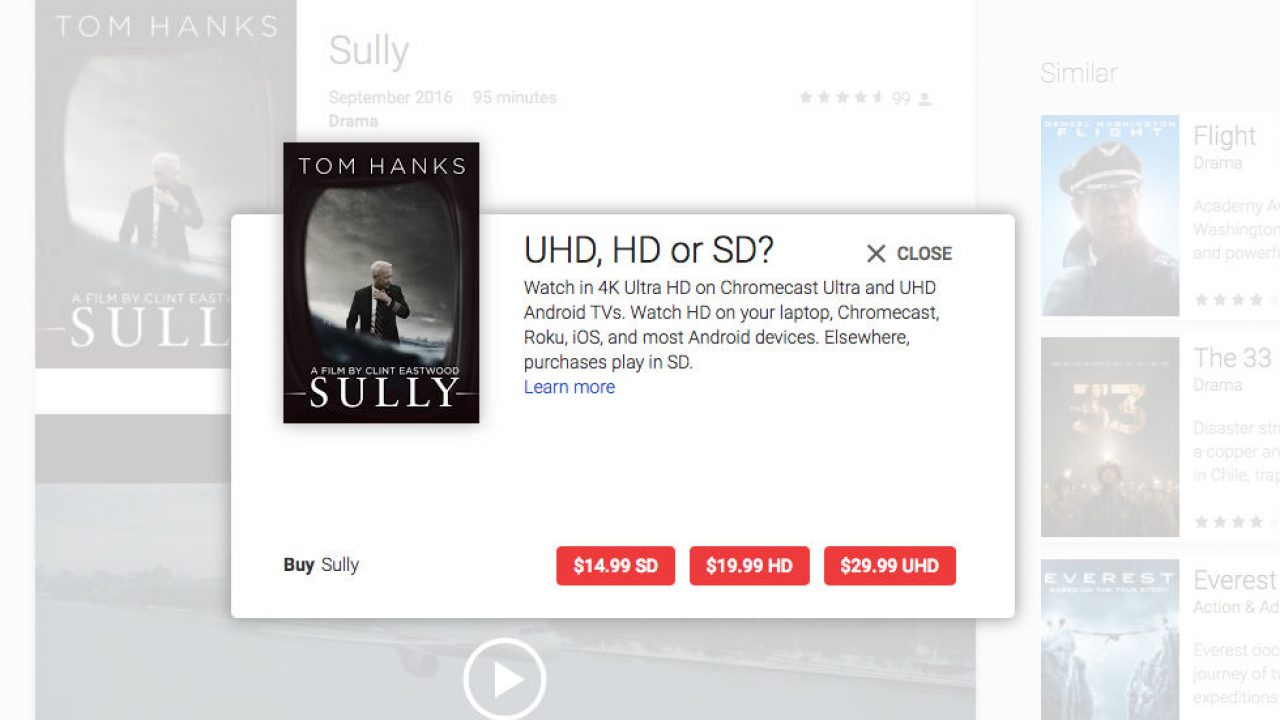Select the Everest title in Similar
Screen dimensions: 1280x720
pyautogui.click(x=1236, y=580)
